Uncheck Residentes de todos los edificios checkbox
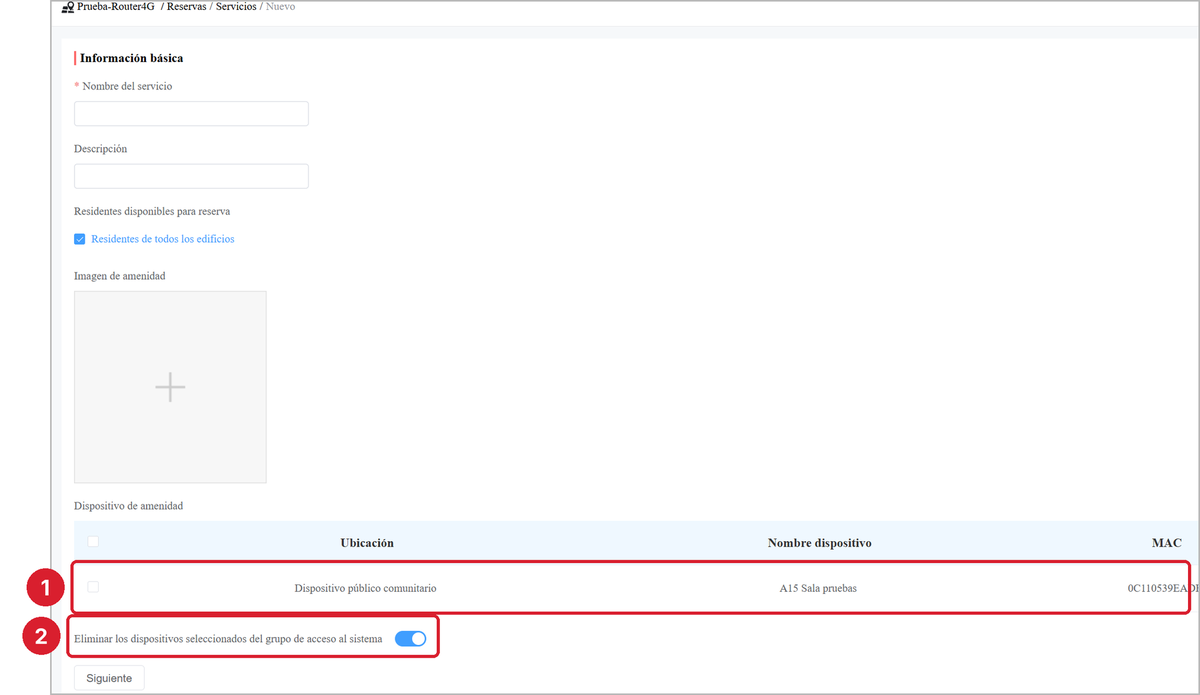 coord(80,239)
